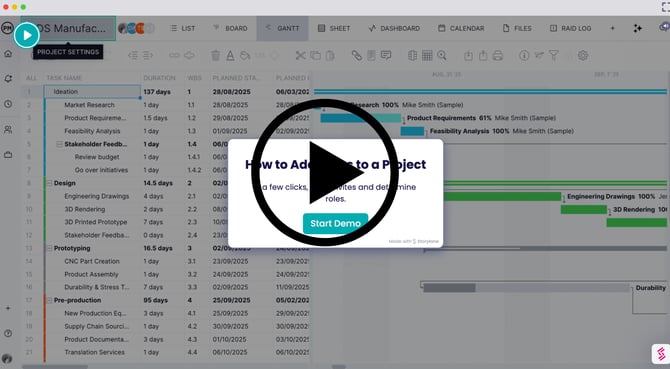The height and width of the screenshot is (369, 670).
Task: Click the zoom magnifier icon
Action: coord(442,56)
